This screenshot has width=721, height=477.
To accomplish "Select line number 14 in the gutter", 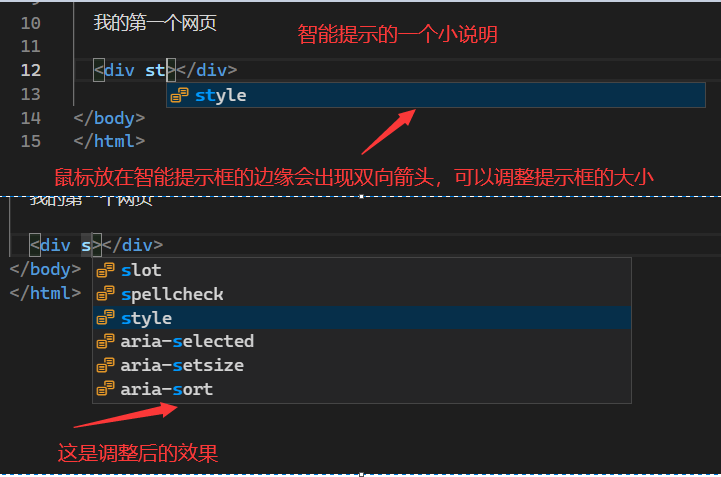I will coord(30,118).
